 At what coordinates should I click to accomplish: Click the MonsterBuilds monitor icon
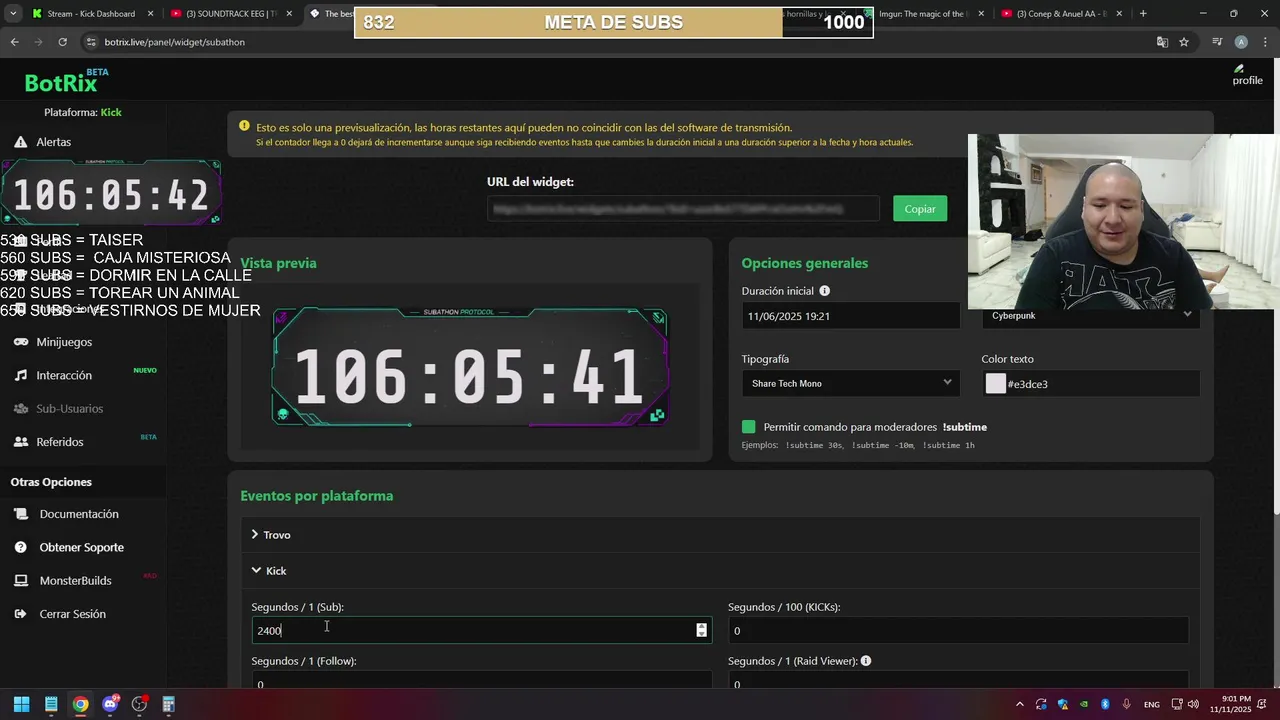click(20, 580)
